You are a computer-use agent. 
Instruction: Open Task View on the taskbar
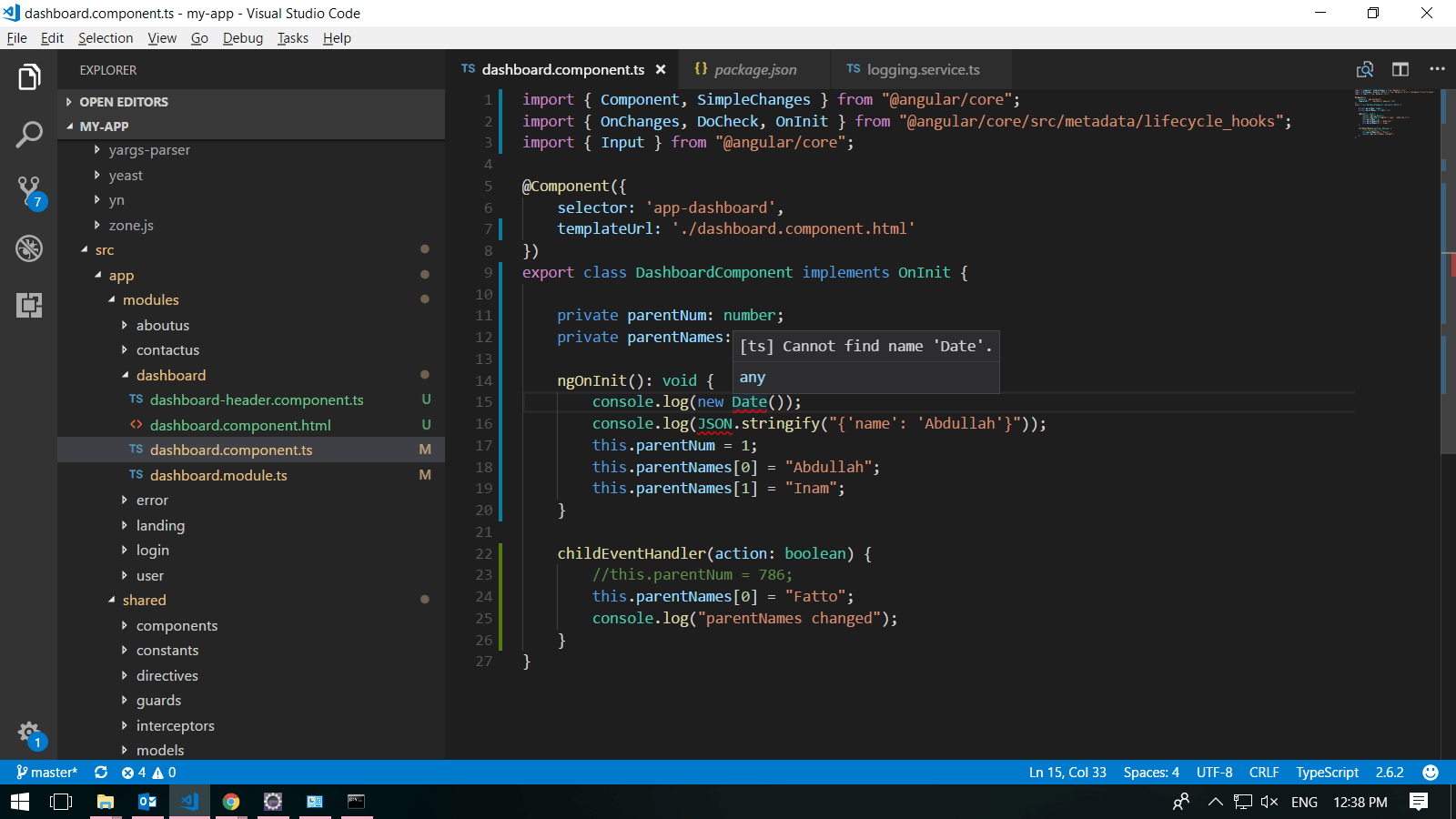click(x=61, y=802)
